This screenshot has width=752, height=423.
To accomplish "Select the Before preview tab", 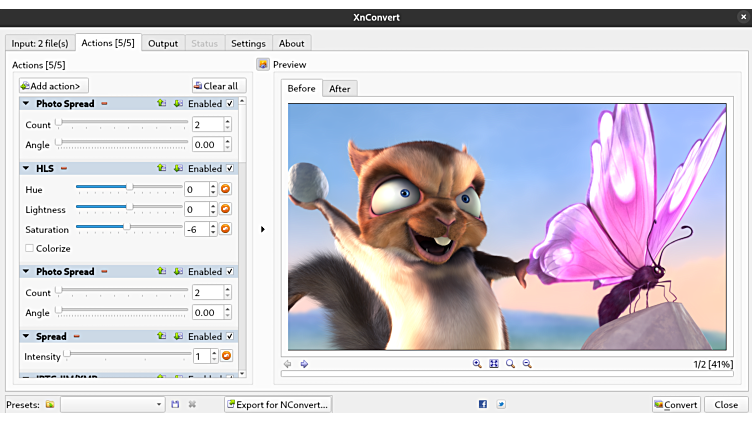I will pyautogui.click(x=302, y=88).
